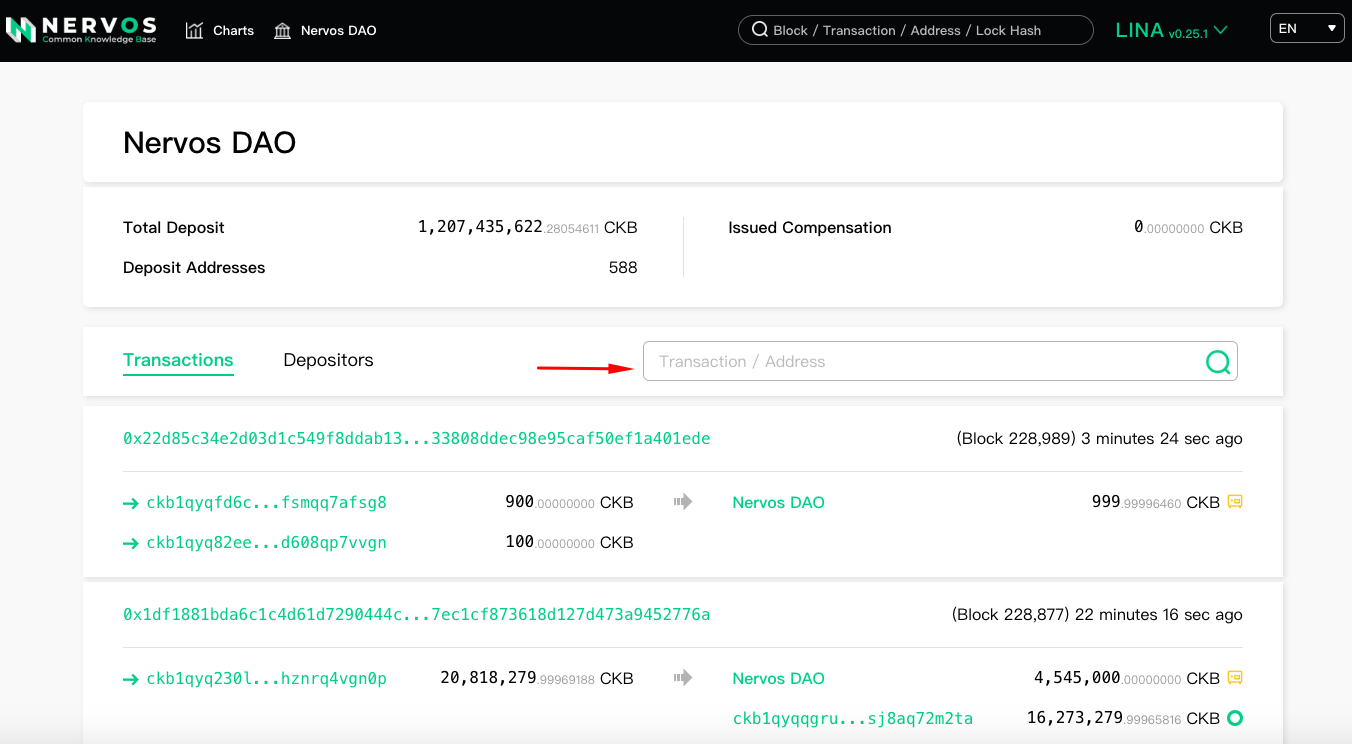Switch to the Depositors tab

(328, 360)
